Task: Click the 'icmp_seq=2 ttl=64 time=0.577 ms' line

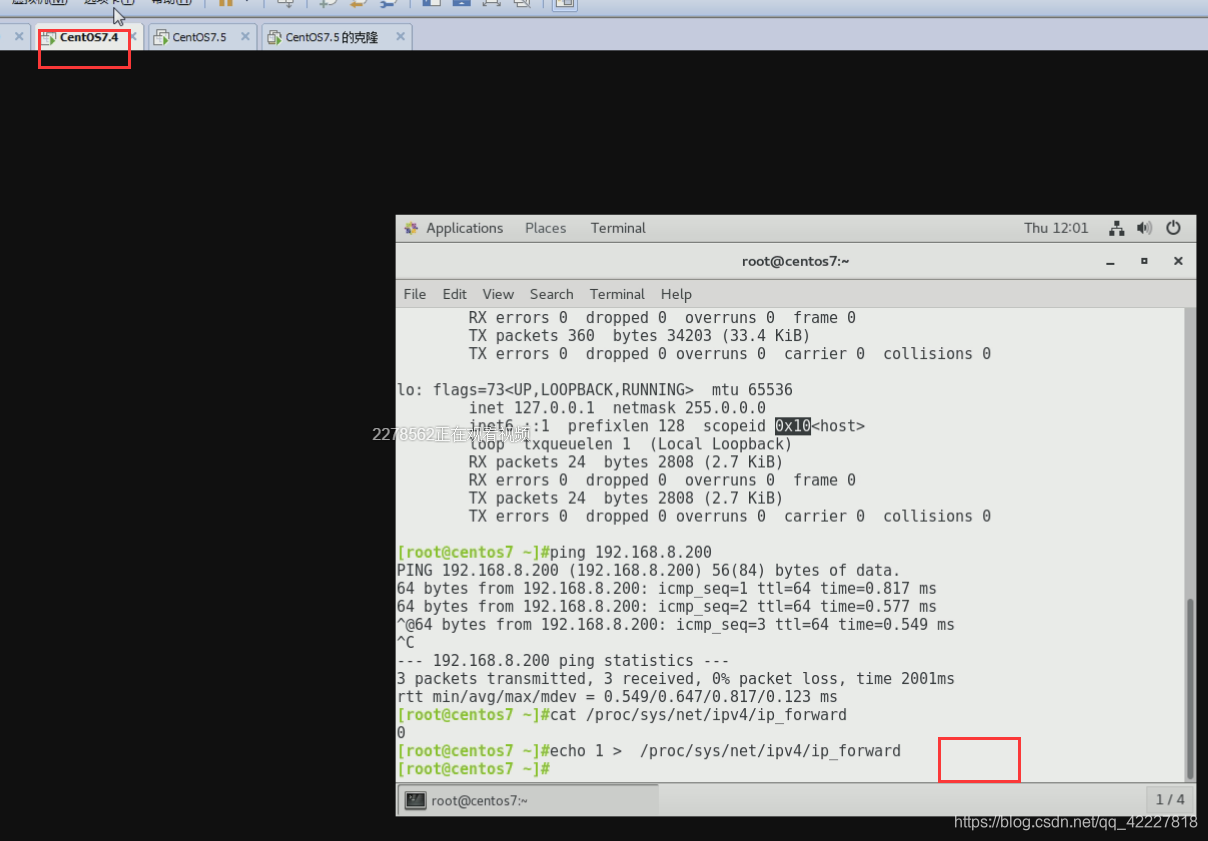Action: click(x=667, y=606)
